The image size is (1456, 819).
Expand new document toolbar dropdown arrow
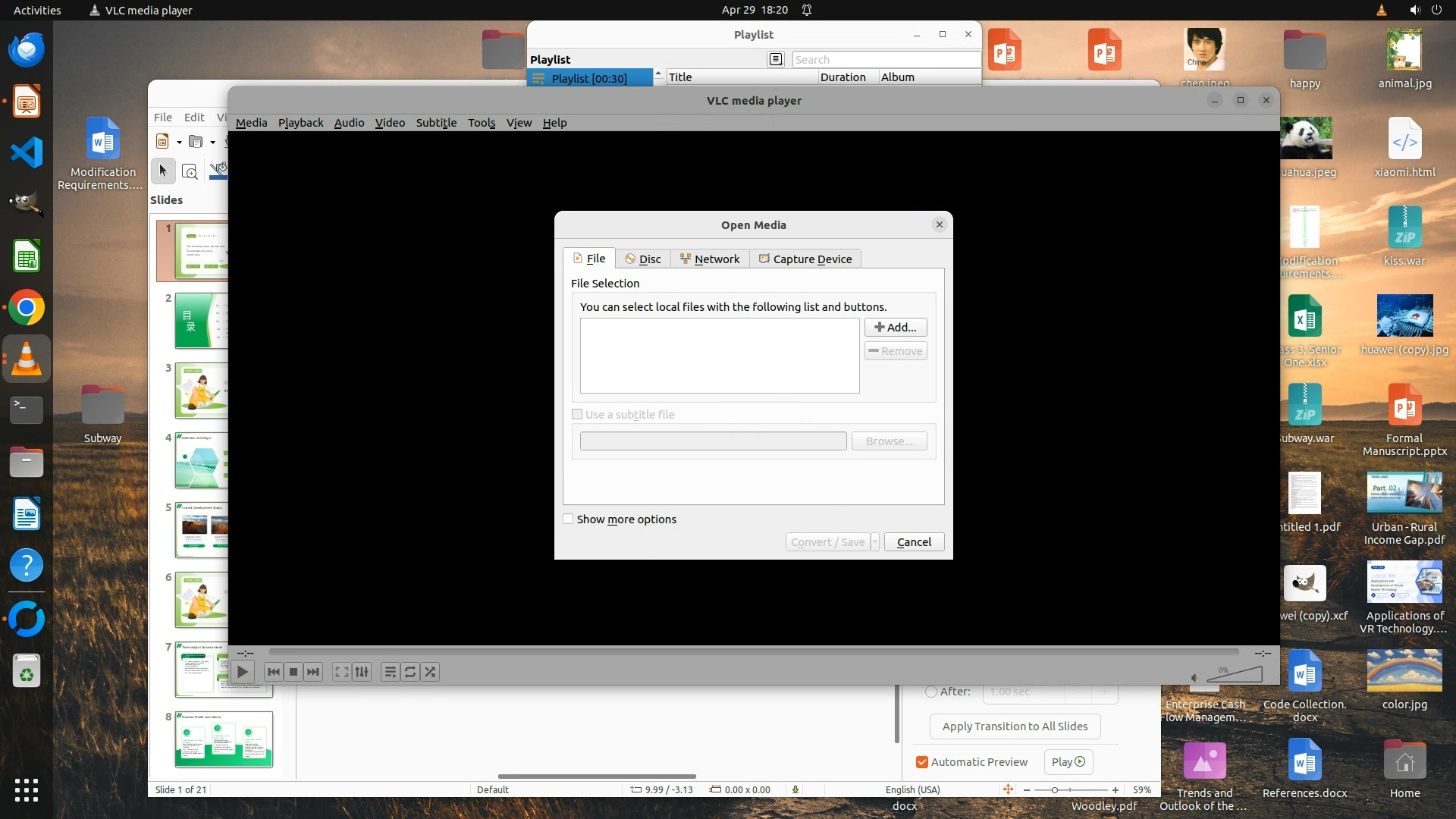[x=179, y=142]
